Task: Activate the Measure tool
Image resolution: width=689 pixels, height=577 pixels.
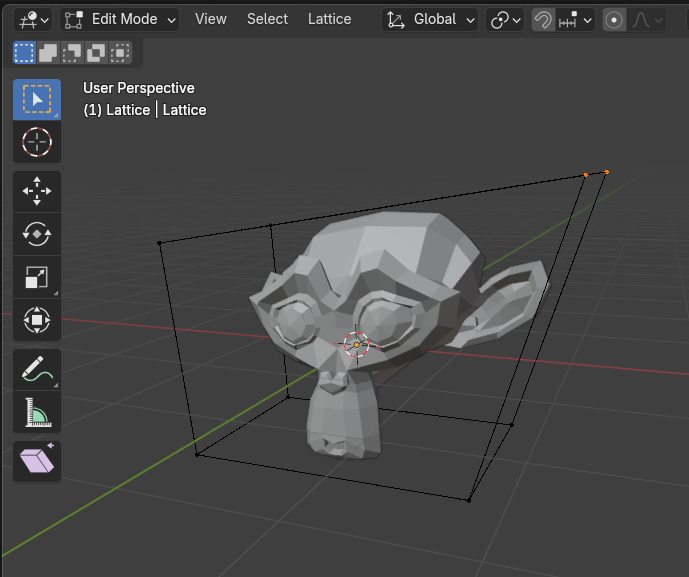Action: [x=37, y=412]
